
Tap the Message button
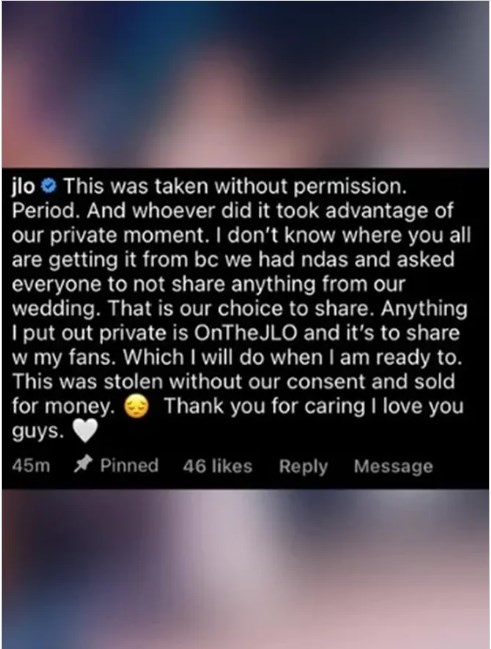point(393,467)
